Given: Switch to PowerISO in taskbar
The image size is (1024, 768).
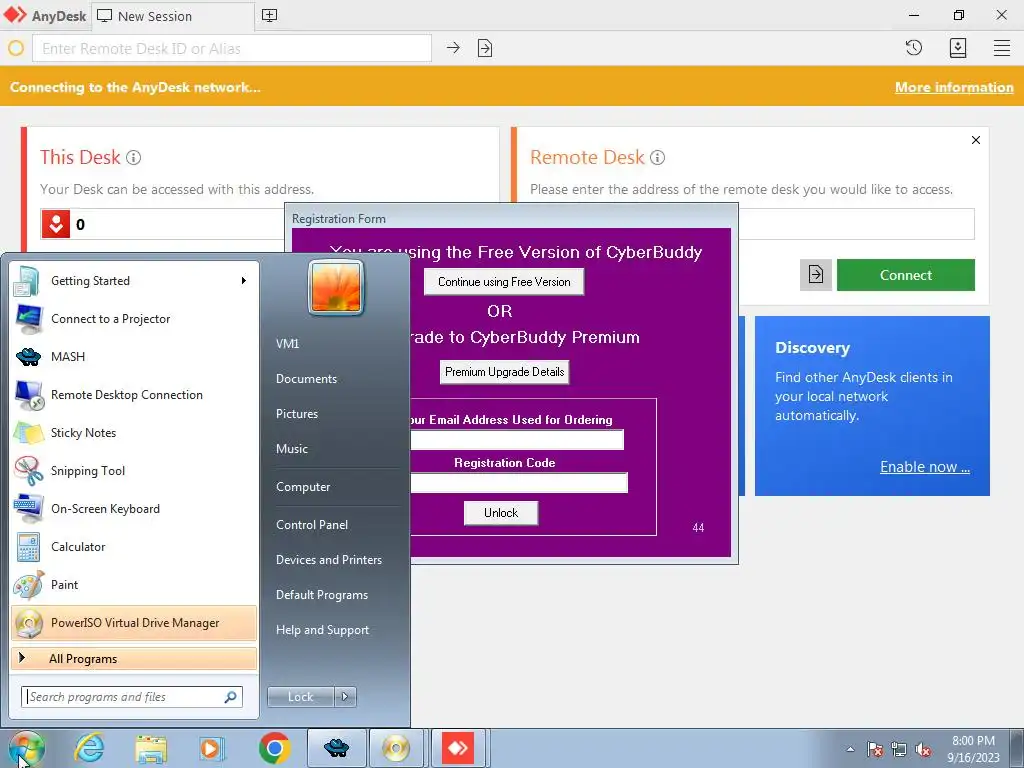Looking at the screenshot, I should pyautogui.click(x=396, y=748).
